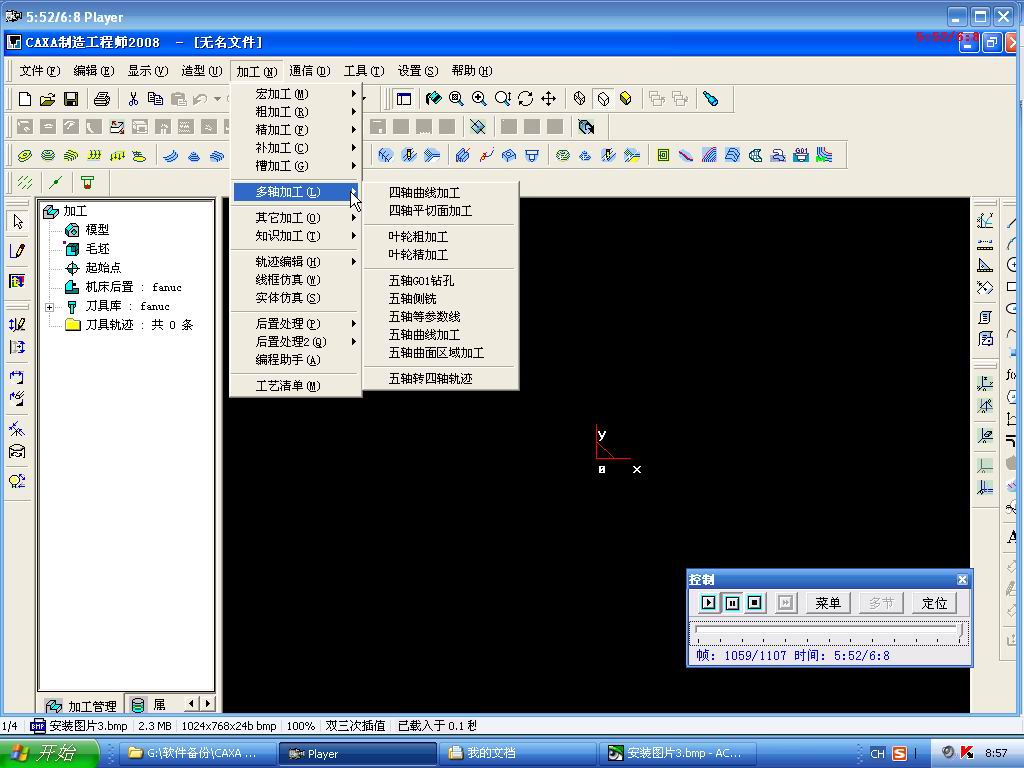Click the 定位 button in control panel
Image resolution: width=1024 pixels, height=768 pixels.
click(934, 603)
